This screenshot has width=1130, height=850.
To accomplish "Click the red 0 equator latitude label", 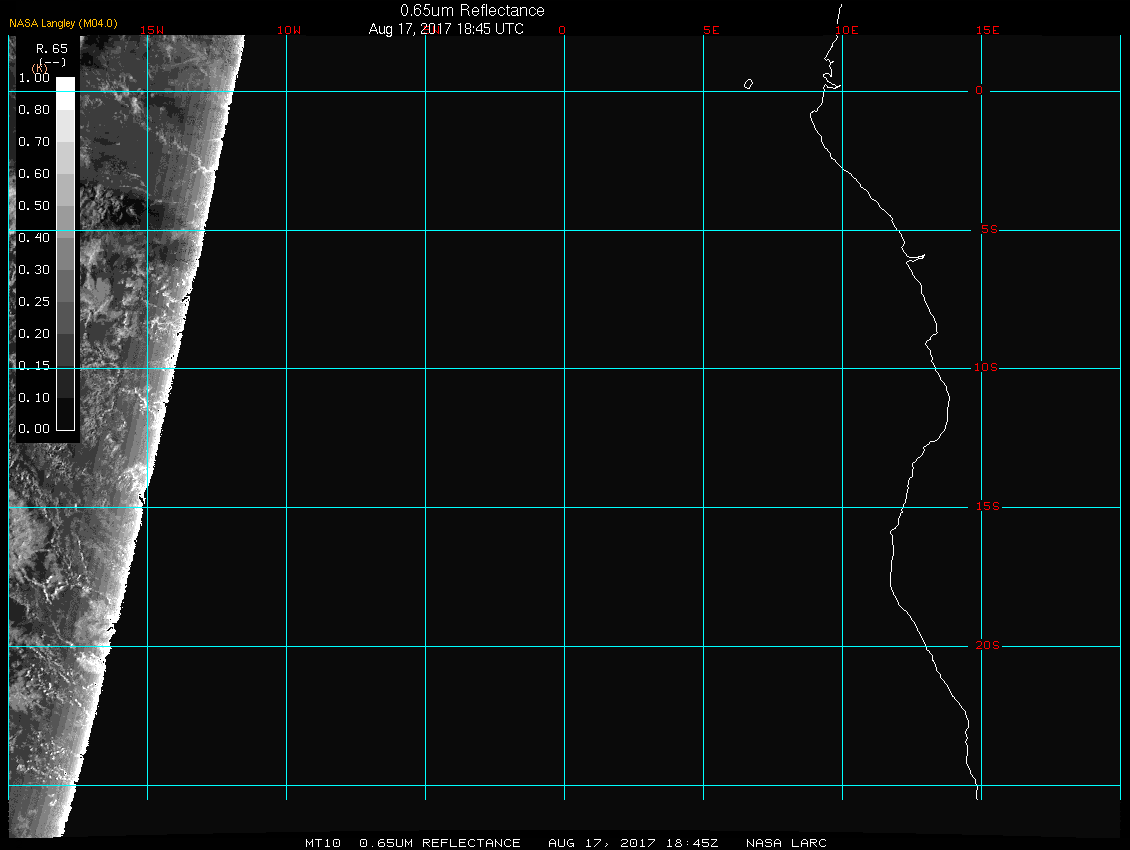I will [x=979, y=91].
